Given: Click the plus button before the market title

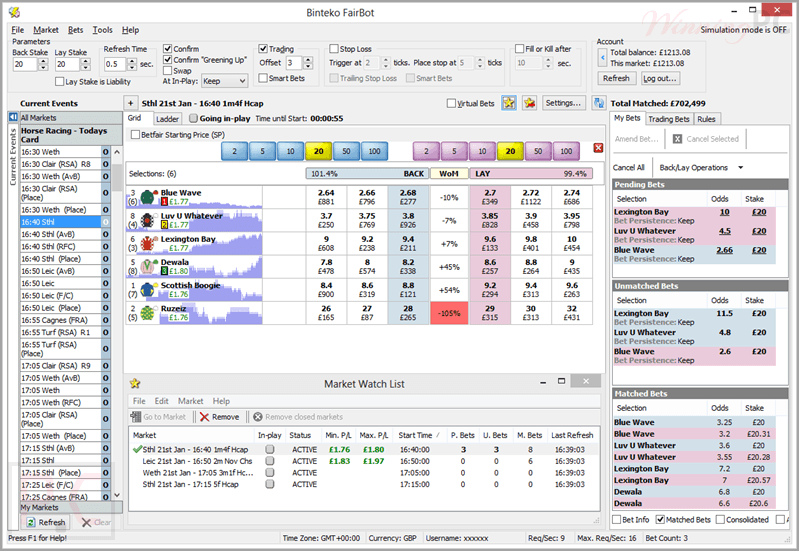Looking at the screenshot, I should pyautogui.click(x=130, y=103).
